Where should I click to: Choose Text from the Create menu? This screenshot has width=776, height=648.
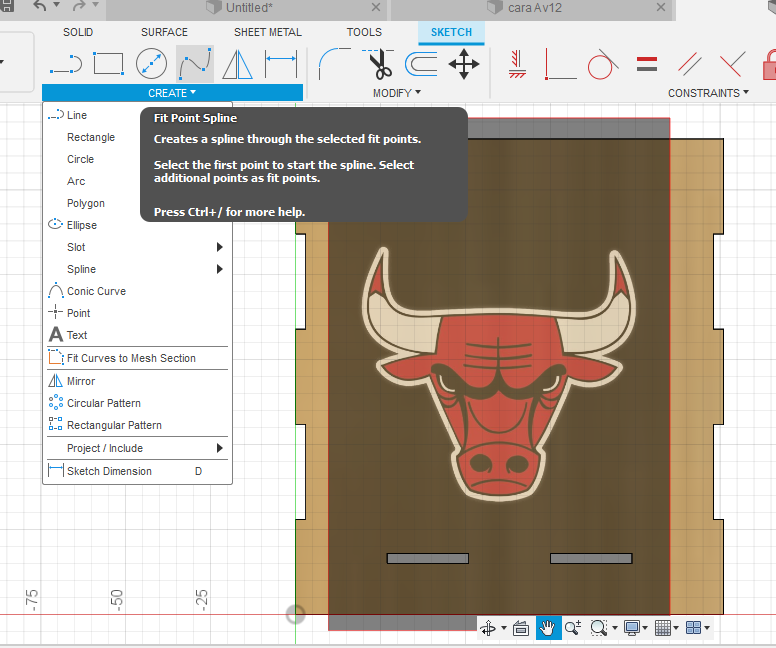coord(138,335)
